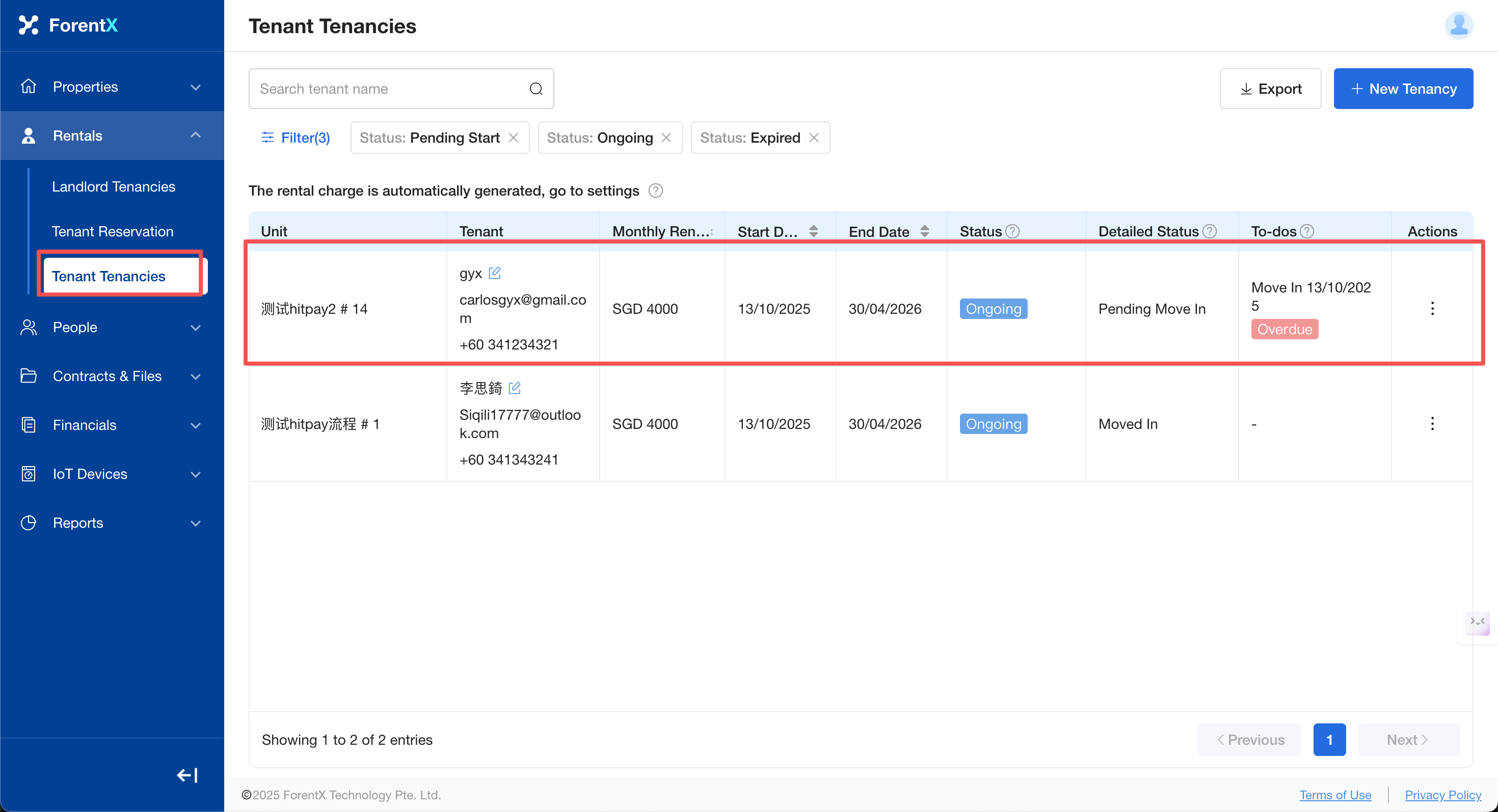
Task: Click the edit icon next to tenant 李思錡
Action: (514, 388)
